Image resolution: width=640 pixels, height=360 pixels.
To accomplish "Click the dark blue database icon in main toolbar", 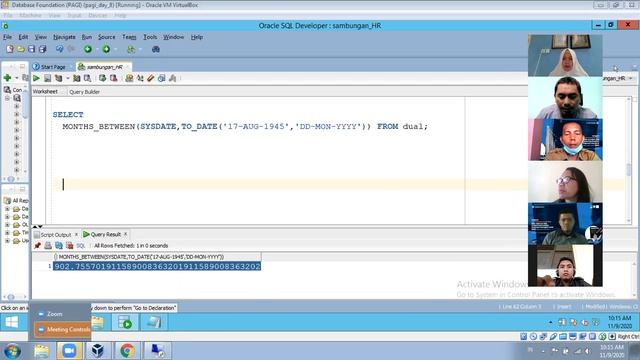I will tap(156, 49).
